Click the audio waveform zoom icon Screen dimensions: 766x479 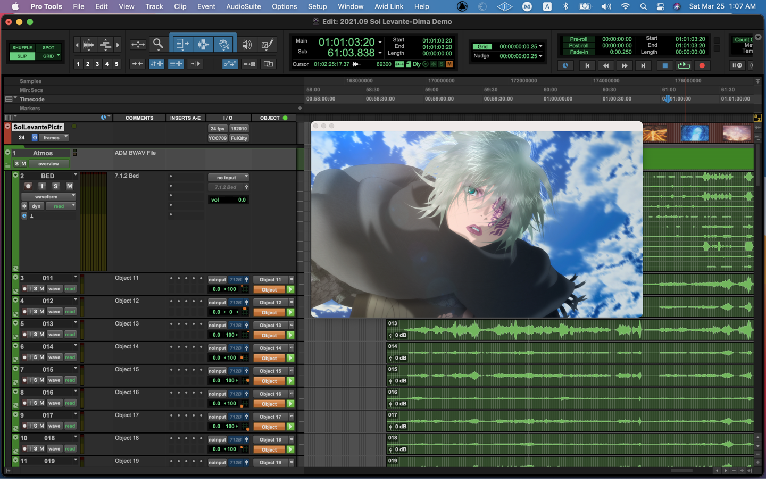click(x=88, y=45)
